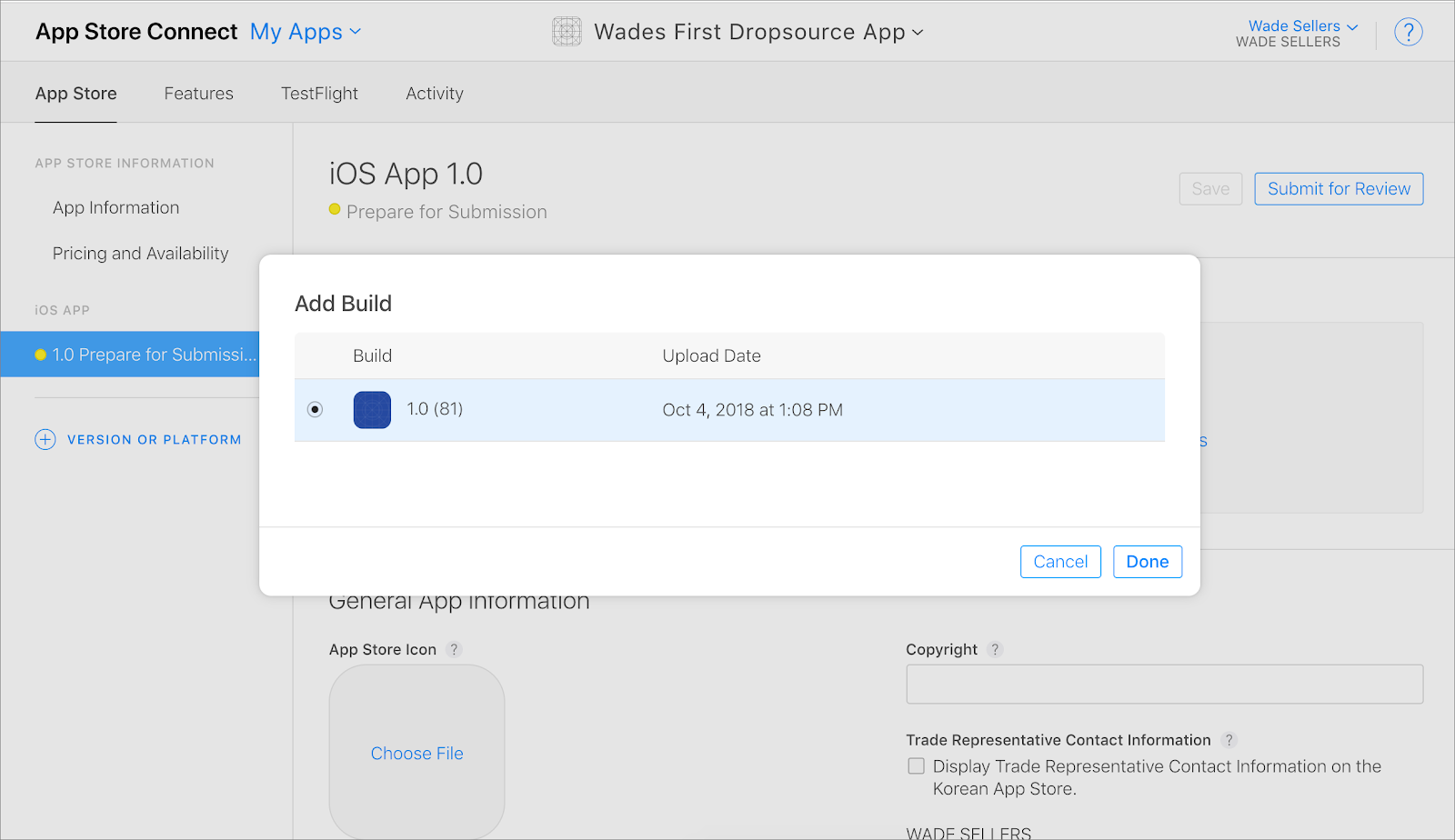Enable Display Trade Representative Contact Information checkbox
The width and height of the screenshot is (1455, 840).
tap(916, 766)
